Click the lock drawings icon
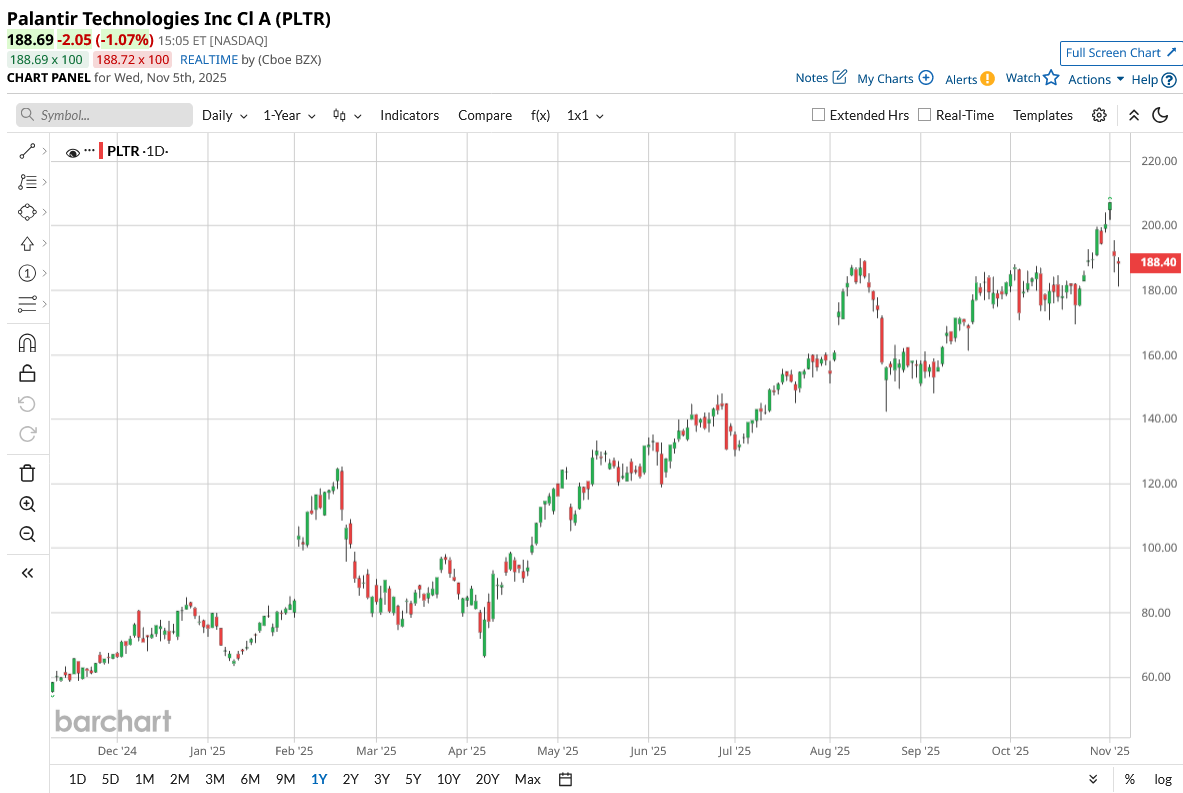This screenshot has height=793, width=1183. point(27,373)
